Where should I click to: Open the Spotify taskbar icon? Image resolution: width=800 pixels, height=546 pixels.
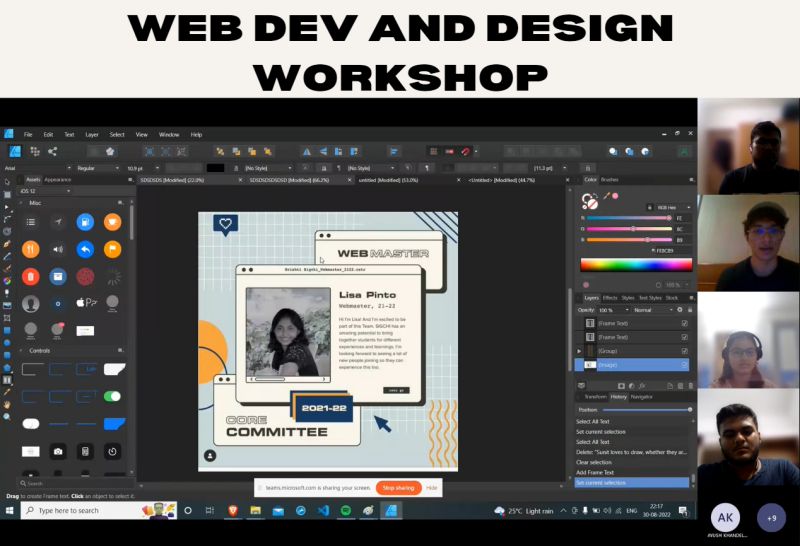pyautogui.click(x=346, y=510)
